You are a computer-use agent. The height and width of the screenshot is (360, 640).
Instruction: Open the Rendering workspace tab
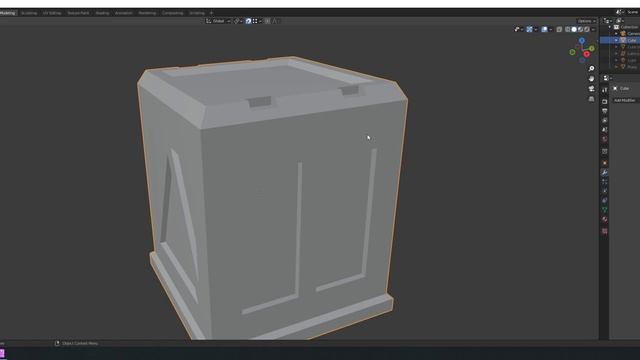click(147, 13)
